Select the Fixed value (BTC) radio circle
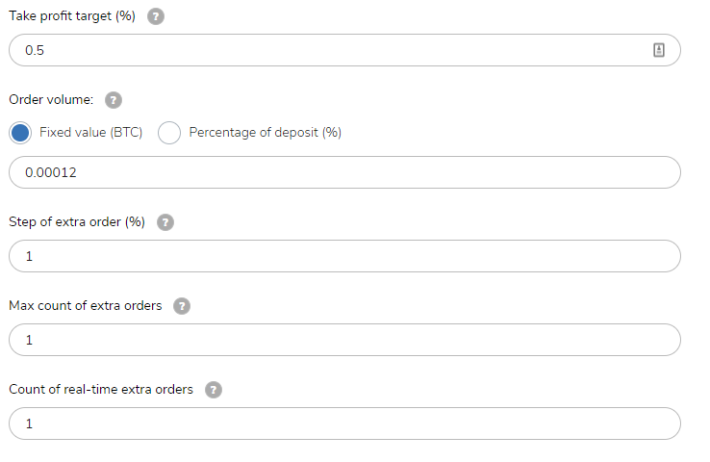Image resolution: width=710 pixels, height=462 pixels. click(x=20, y=133)
